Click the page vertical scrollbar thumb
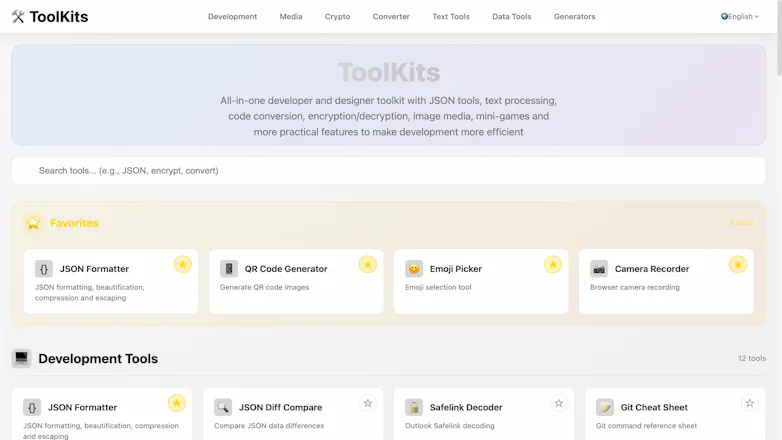Viewport: 782px width, 440px height. [x=779, y=38]
